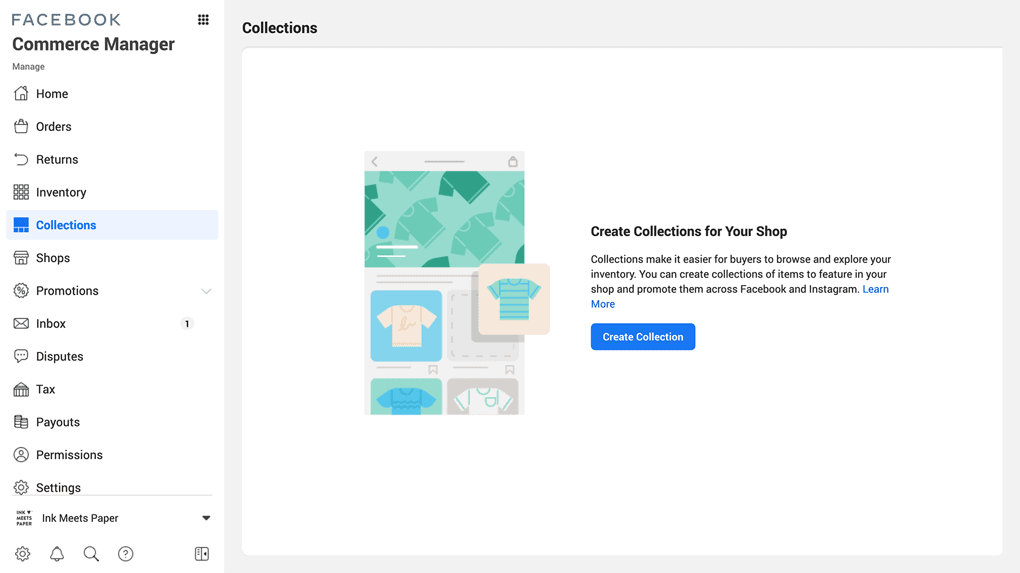
Task: Click the Orders shopping bag icon
Action: tap(21, 126)
